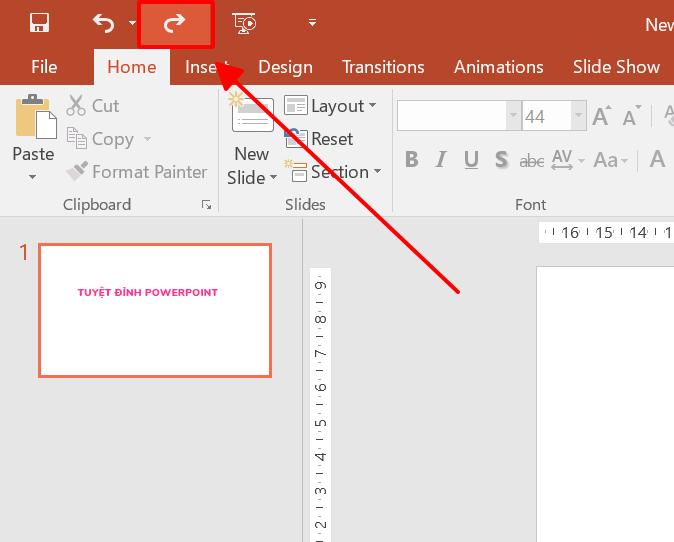Copy the selected content
The image size is (674, 542).
click(x=101, y=139)
